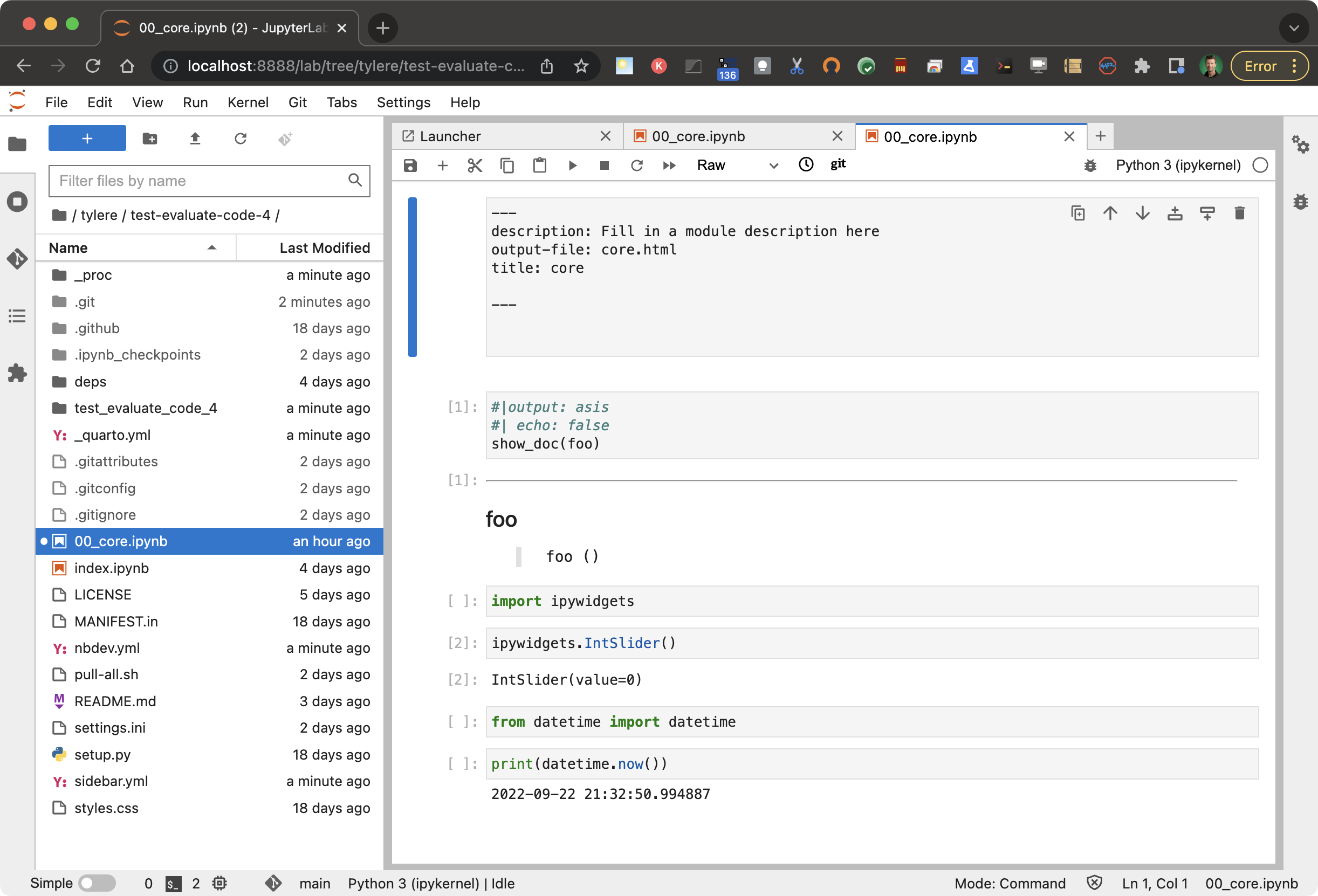Cut the selected cell with scissors icon
Image resolution: width=1318 pixels, height=896 pixels.
point(475,165)
